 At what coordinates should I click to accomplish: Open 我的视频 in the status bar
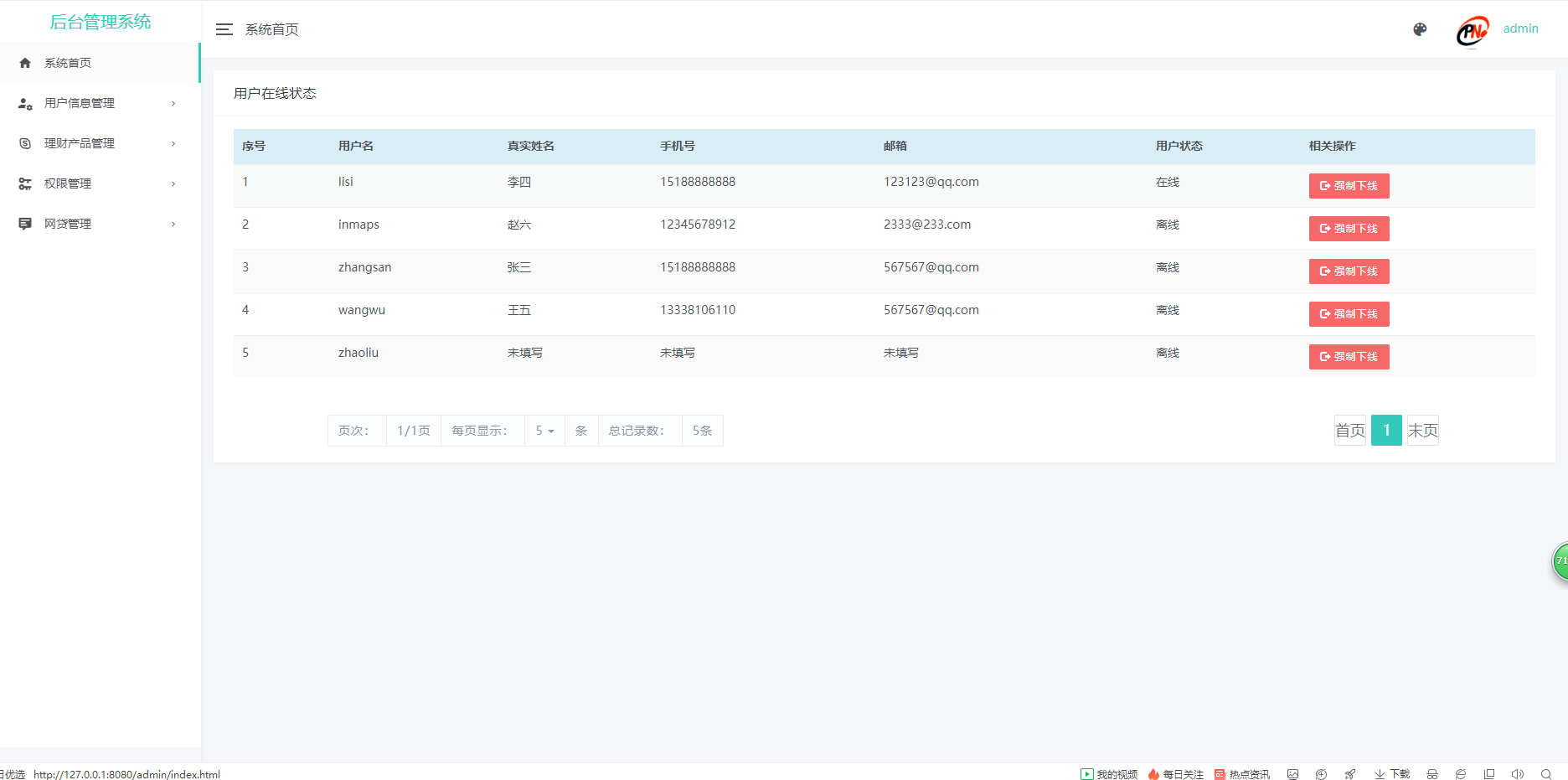(1109, 774)
